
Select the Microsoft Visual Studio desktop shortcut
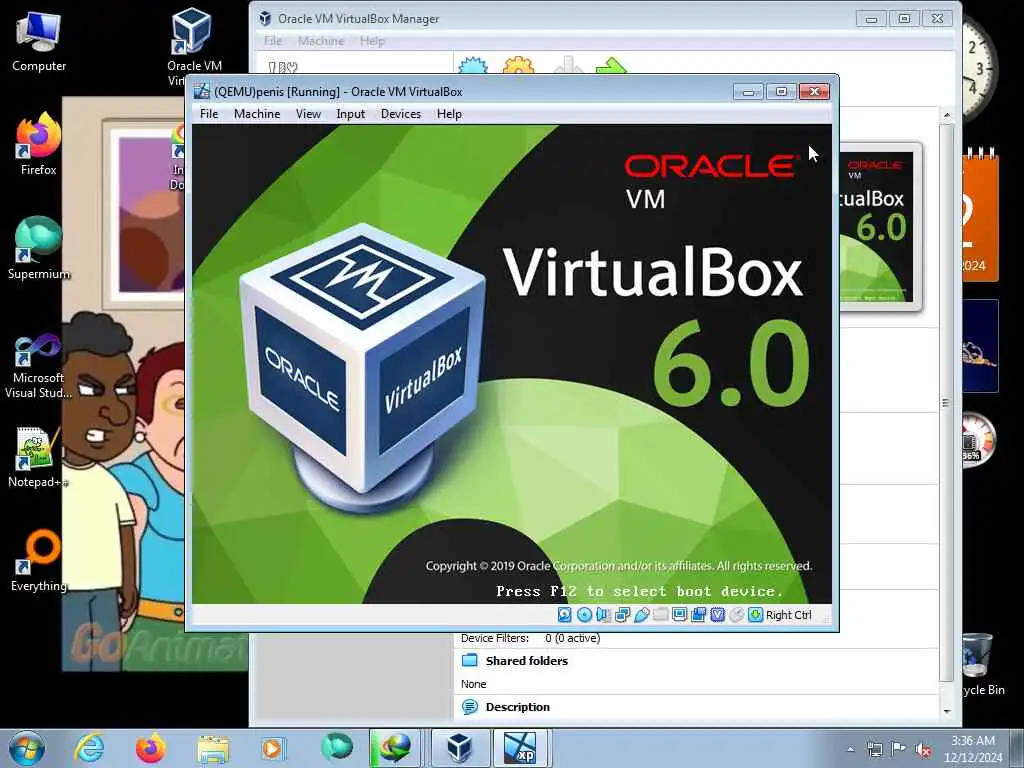coord(38,366)
